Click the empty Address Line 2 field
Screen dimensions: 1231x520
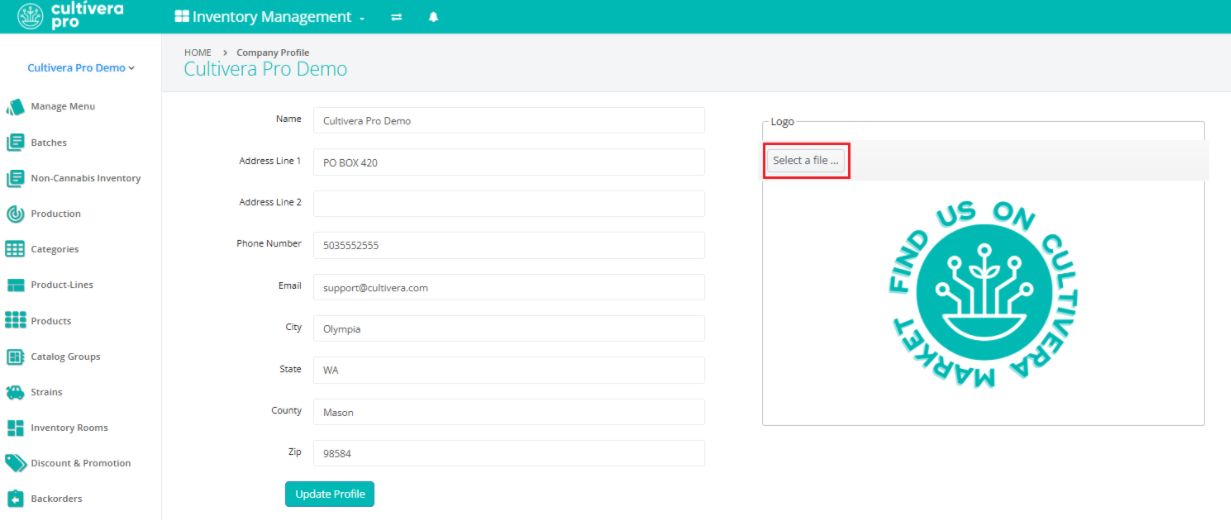(509, 203)
